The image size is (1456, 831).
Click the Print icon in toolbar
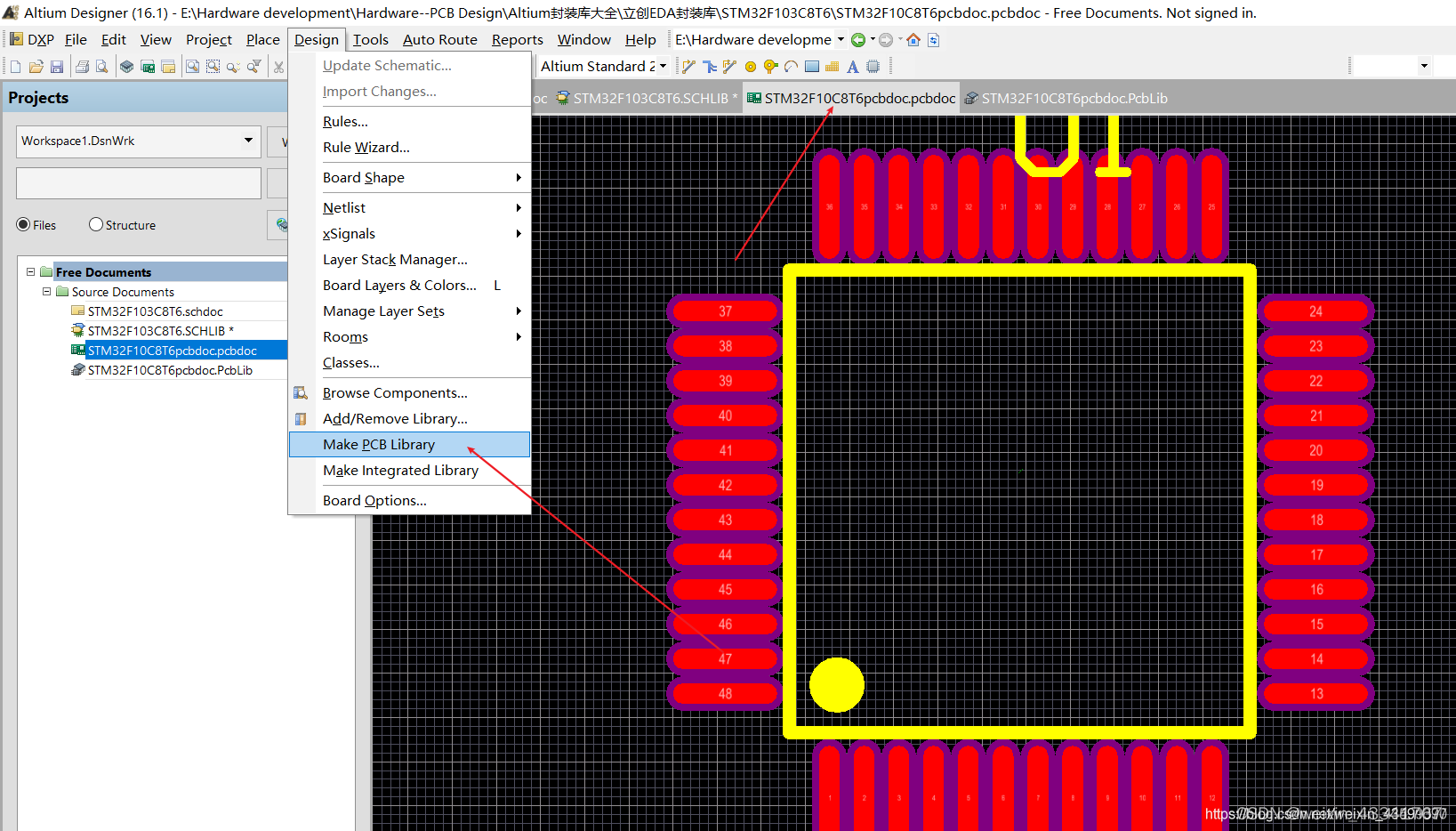[x=83, y=67]
